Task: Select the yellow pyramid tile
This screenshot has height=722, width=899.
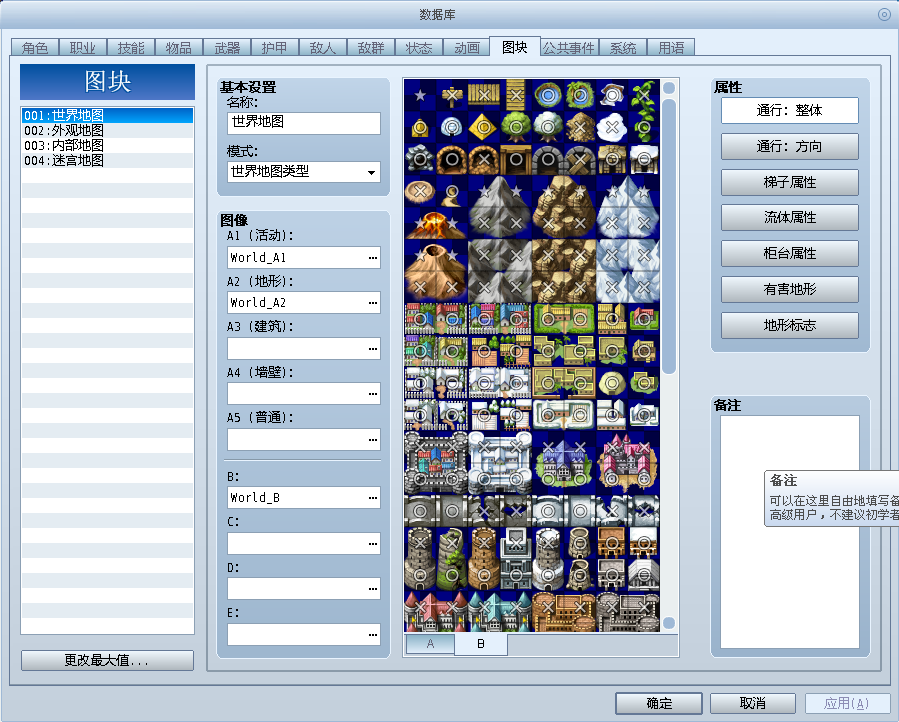Action: [x=484, y=127]
